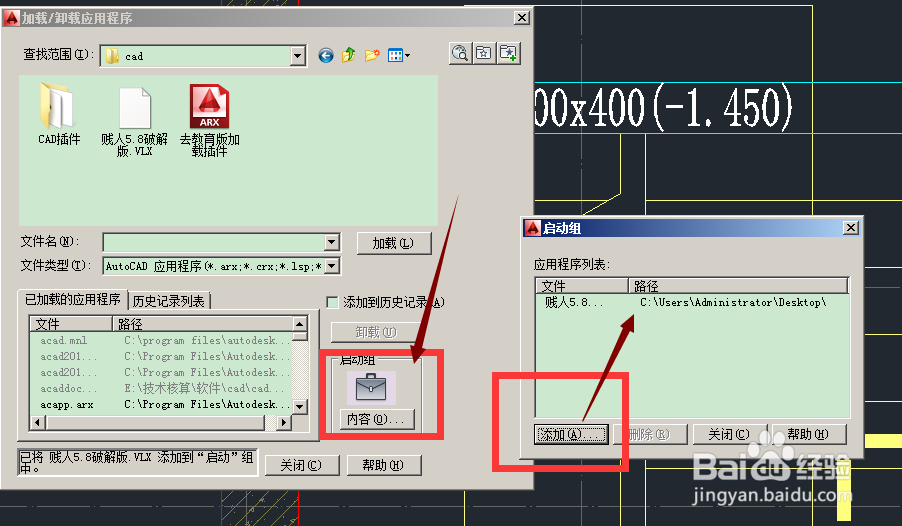Open the Views menu icon
The image size is (902, 526).
click(x=399, y=55)
